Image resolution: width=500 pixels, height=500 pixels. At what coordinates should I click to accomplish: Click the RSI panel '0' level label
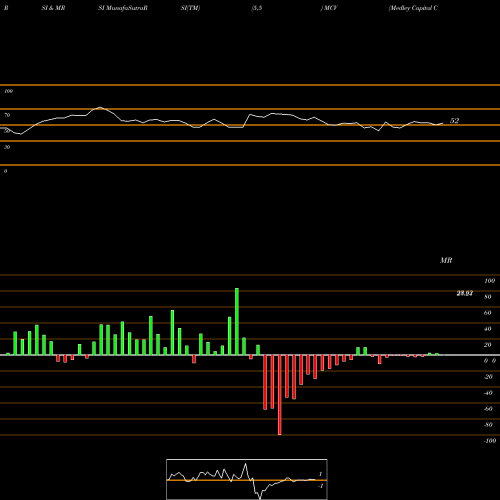[x=5, y=171]
